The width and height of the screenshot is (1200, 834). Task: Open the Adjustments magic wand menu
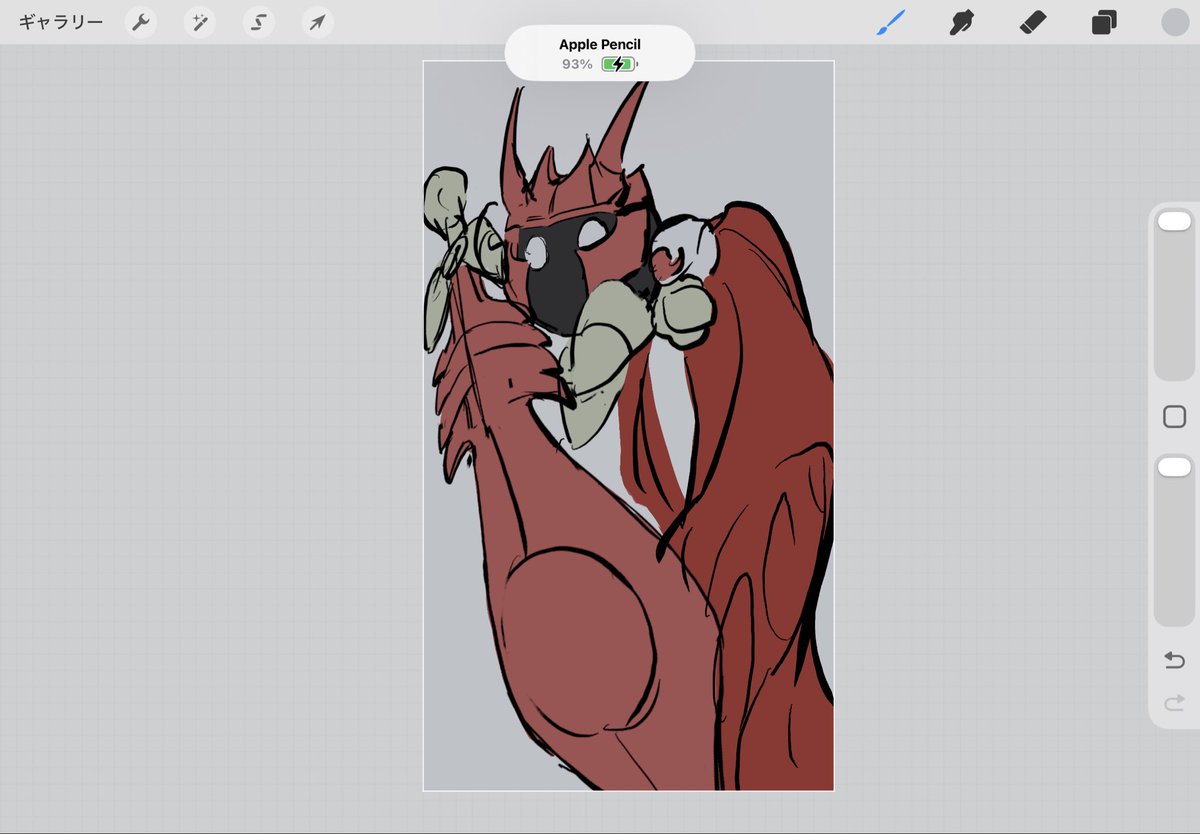tap(200, 22)
